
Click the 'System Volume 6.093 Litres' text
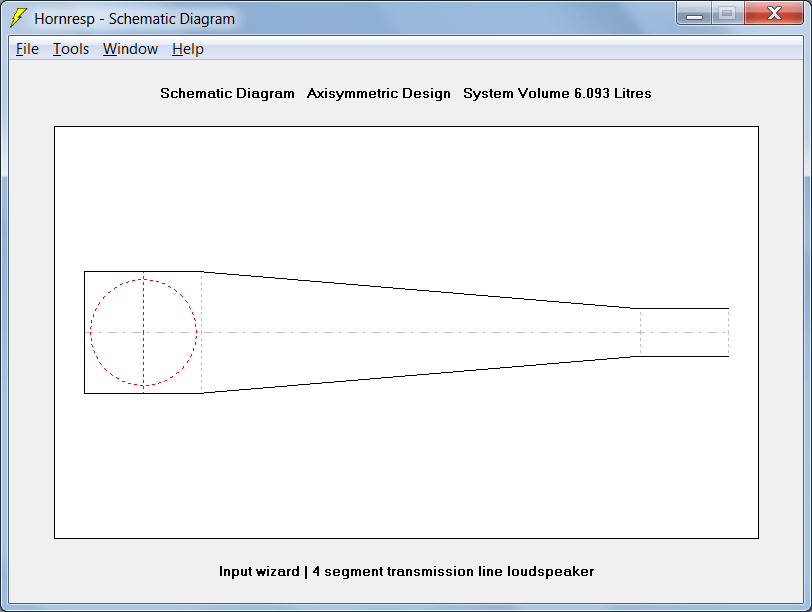(x=557, y=93)
